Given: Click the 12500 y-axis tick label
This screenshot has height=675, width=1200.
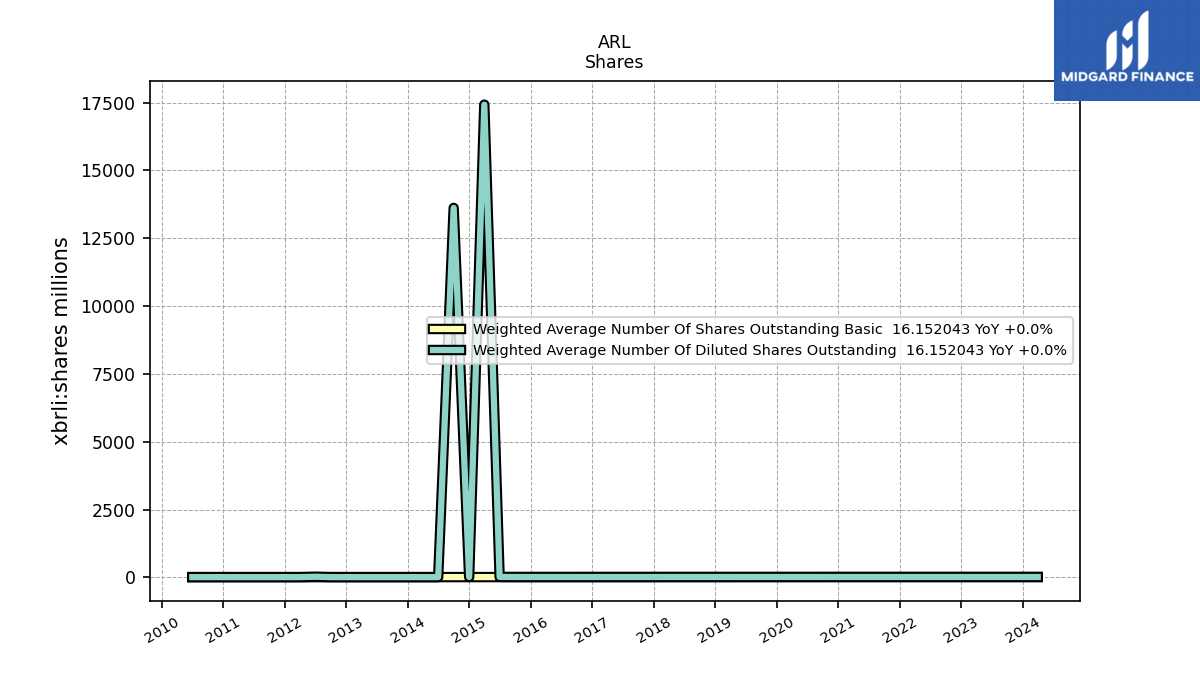Looking at the screenshot, I should (x=109, y=239).
